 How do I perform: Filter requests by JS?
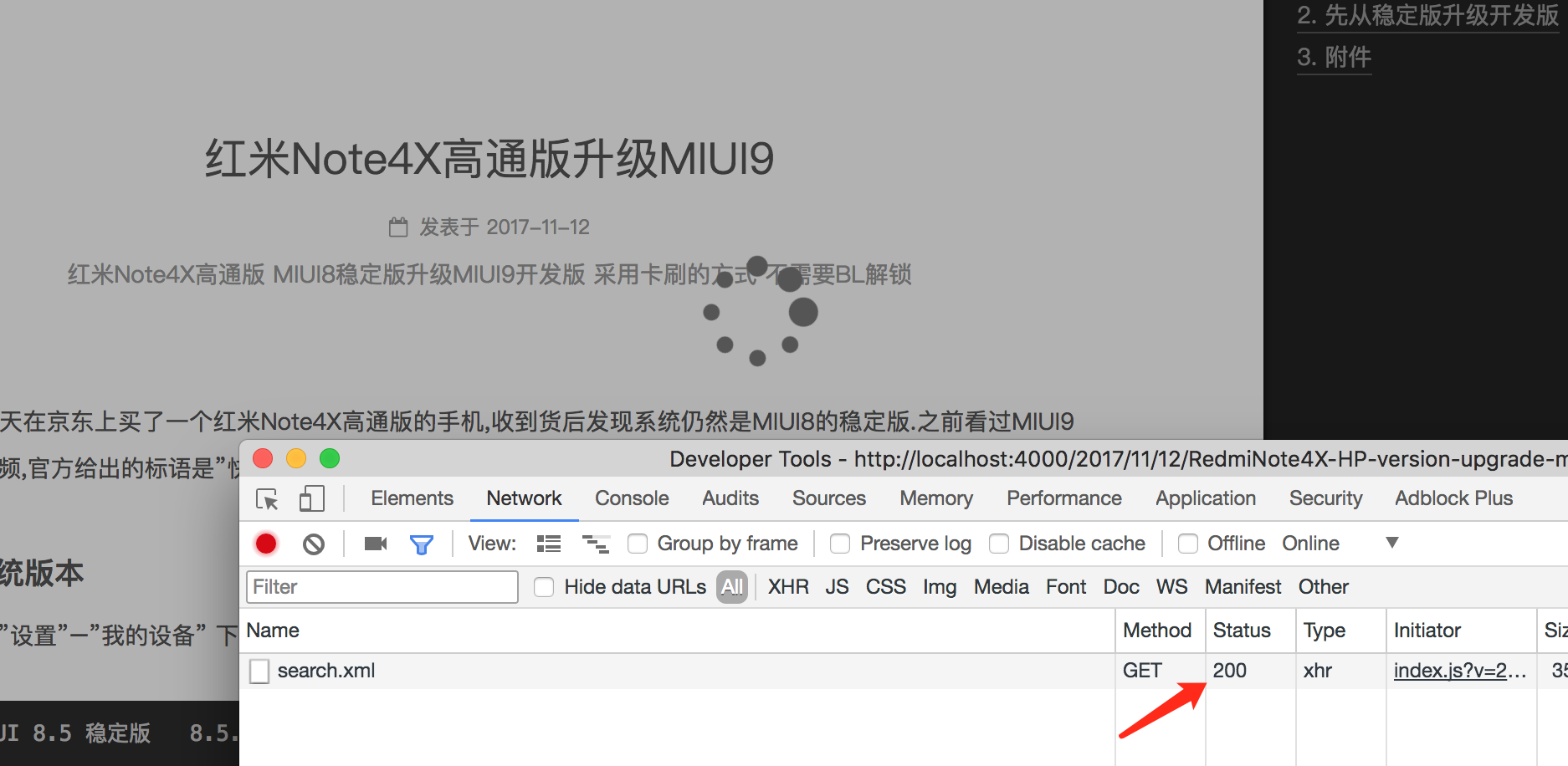[x=837, y=587]
